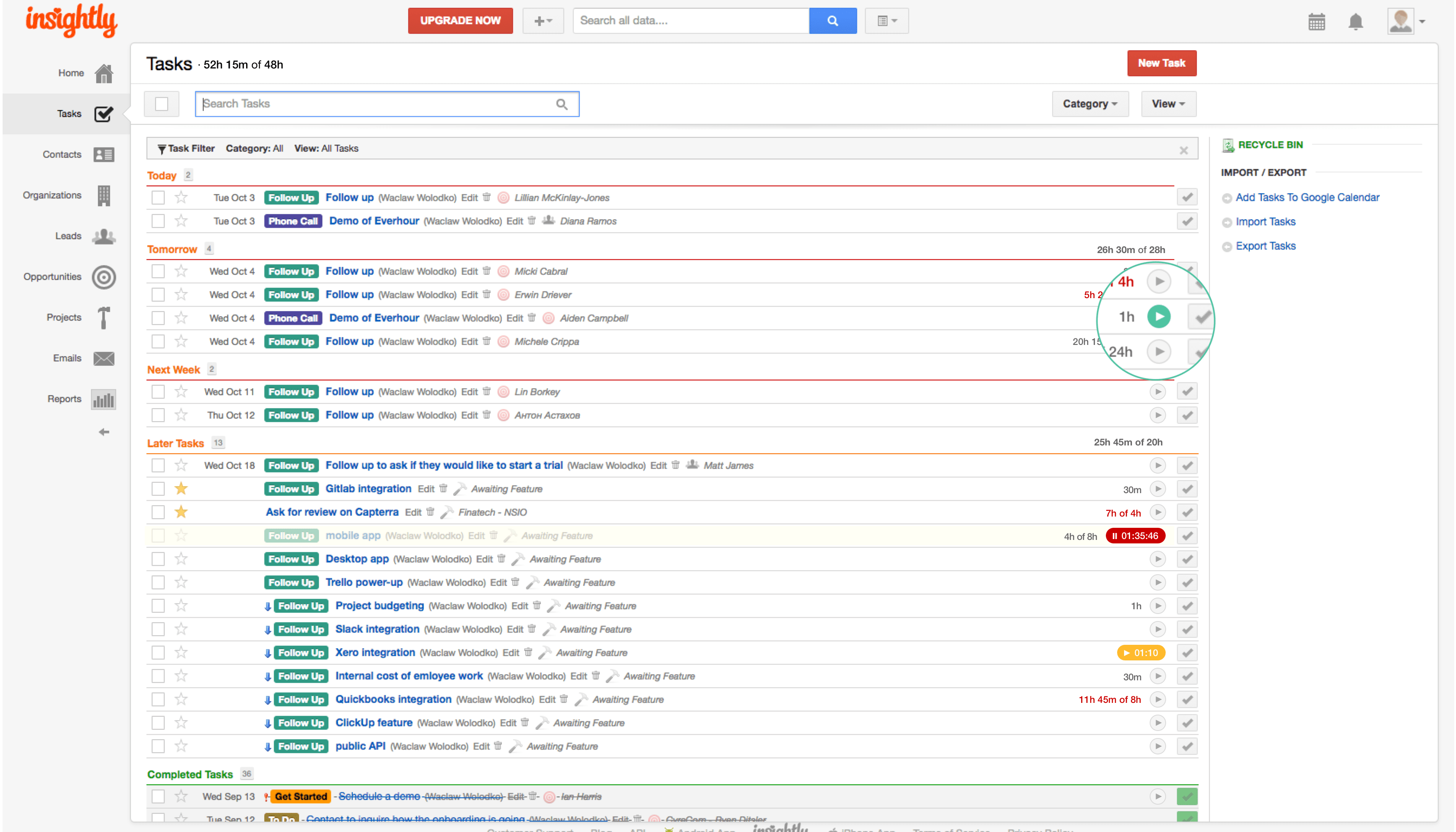Click the blue search magnifier button
Screen dimensions: 1456x832
pos(832,20)
